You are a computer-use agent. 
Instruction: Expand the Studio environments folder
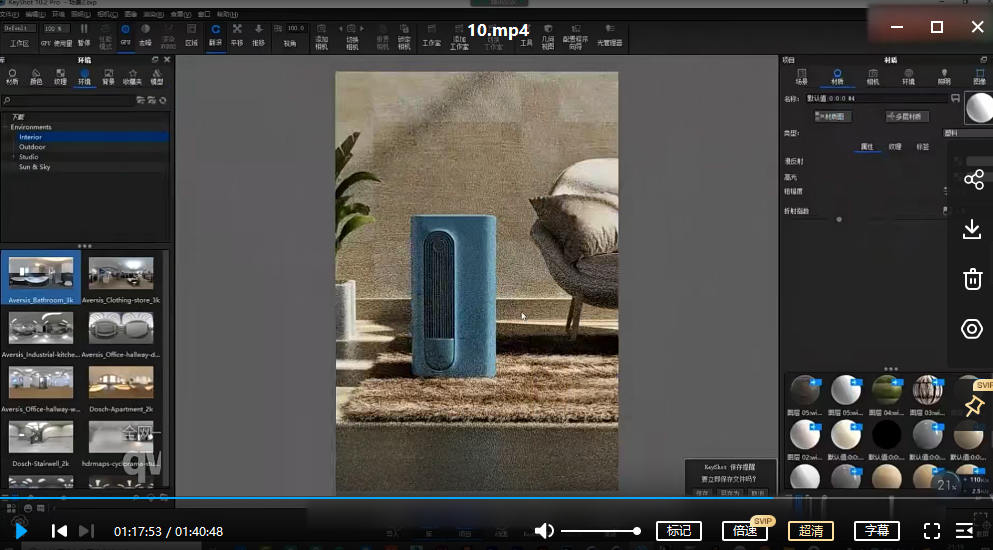[28, 157]
